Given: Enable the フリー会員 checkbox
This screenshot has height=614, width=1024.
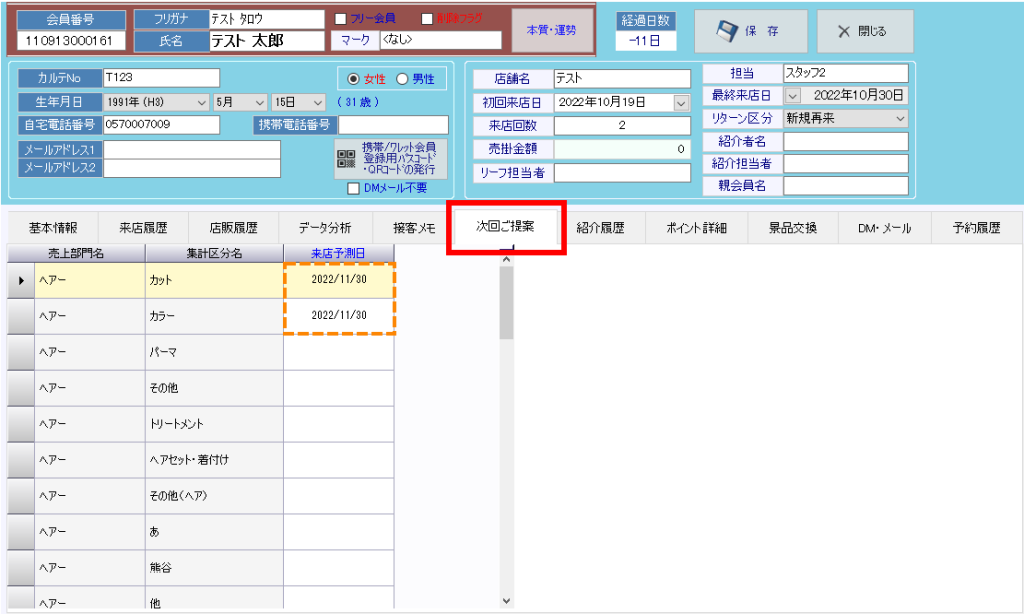Looking at the screenshot, I should point(341,18).
